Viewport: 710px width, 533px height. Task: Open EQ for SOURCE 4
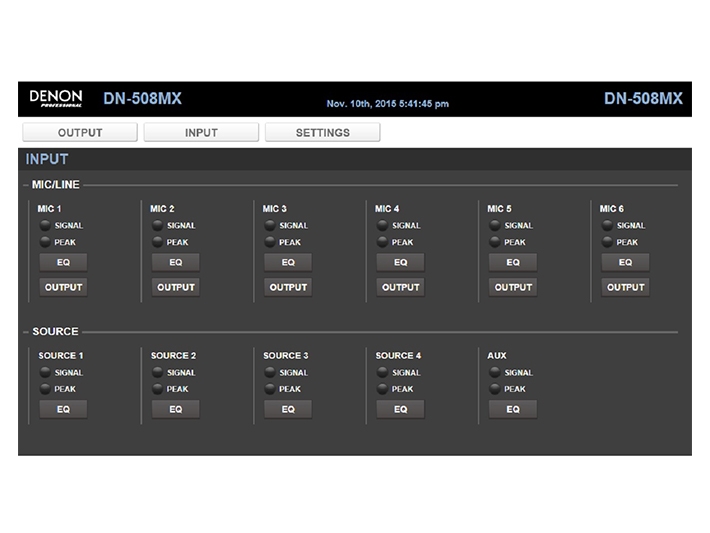point(401,409)
